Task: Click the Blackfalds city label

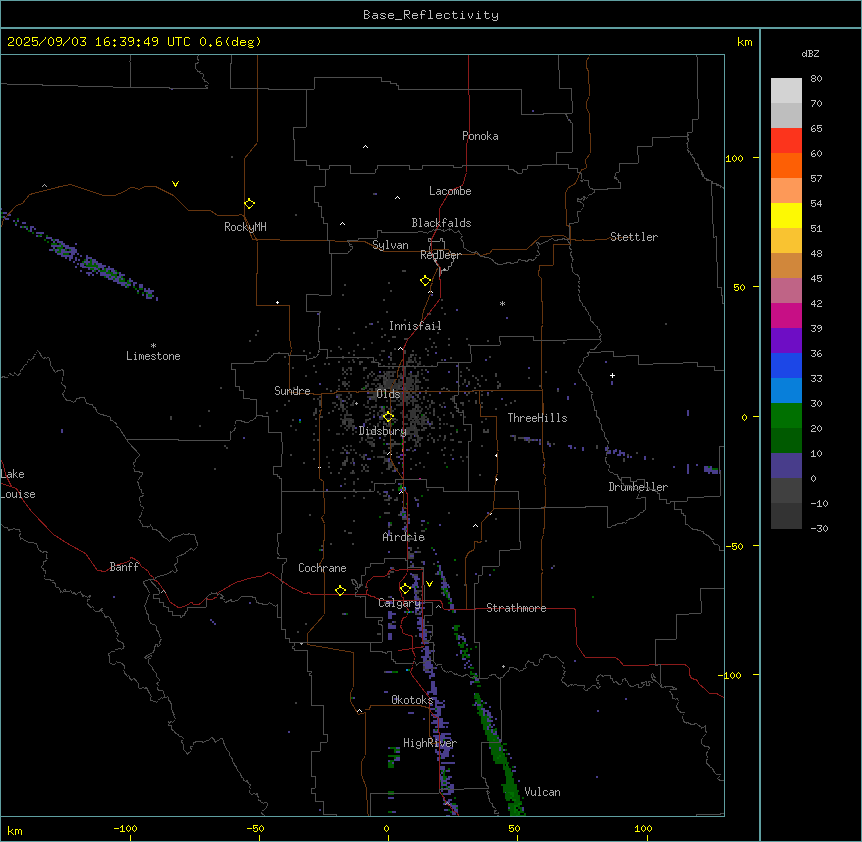Action: [441, 223]
